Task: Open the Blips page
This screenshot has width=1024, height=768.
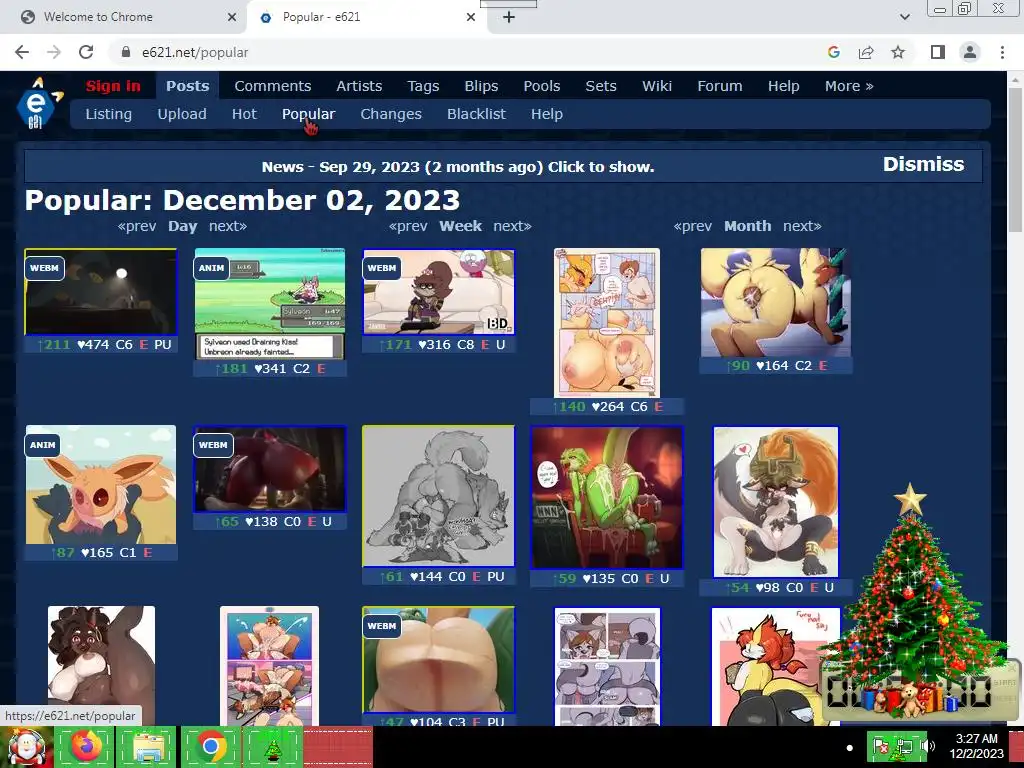Action: (x=481, y=86)
